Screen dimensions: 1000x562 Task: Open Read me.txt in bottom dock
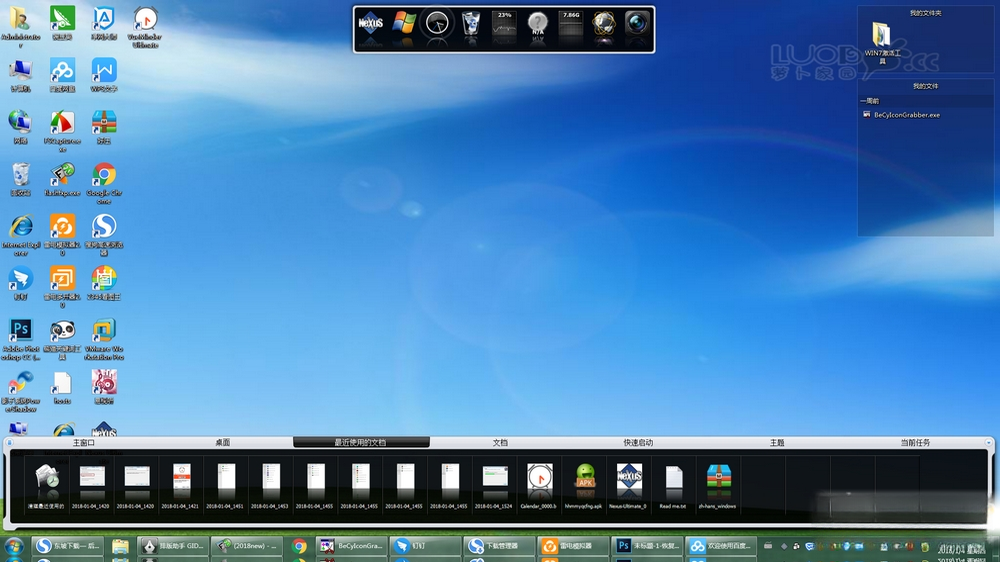point(673,485)
